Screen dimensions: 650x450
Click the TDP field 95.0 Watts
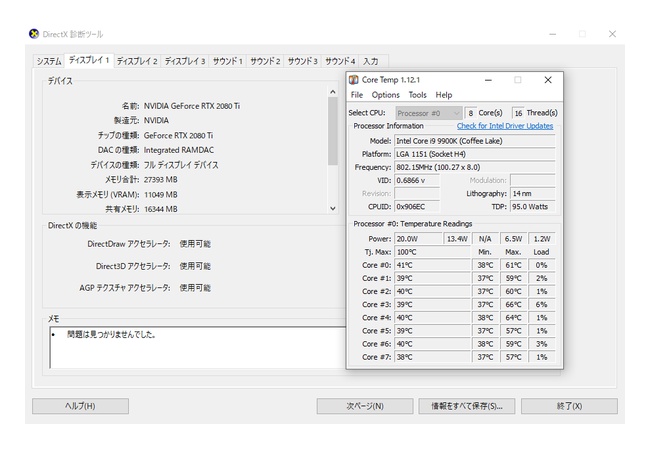click(x=533, y=207)
